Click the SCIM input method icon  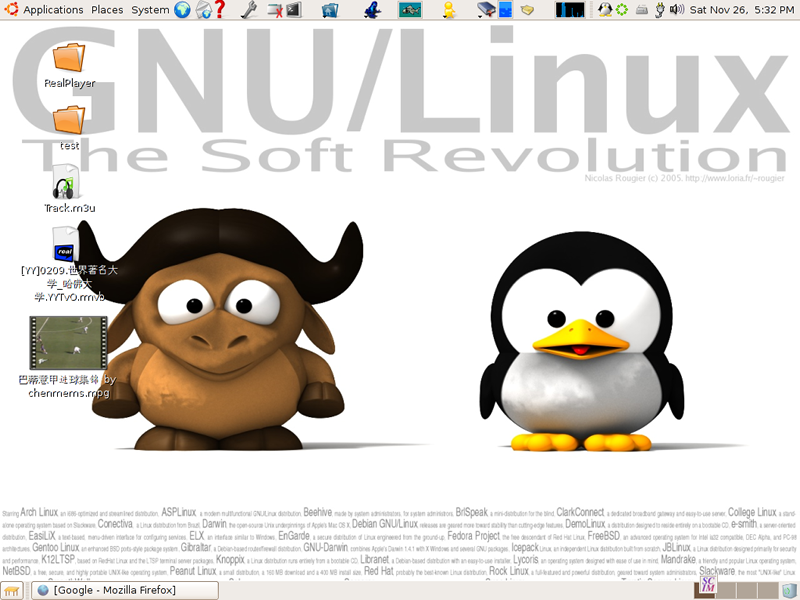708,585
